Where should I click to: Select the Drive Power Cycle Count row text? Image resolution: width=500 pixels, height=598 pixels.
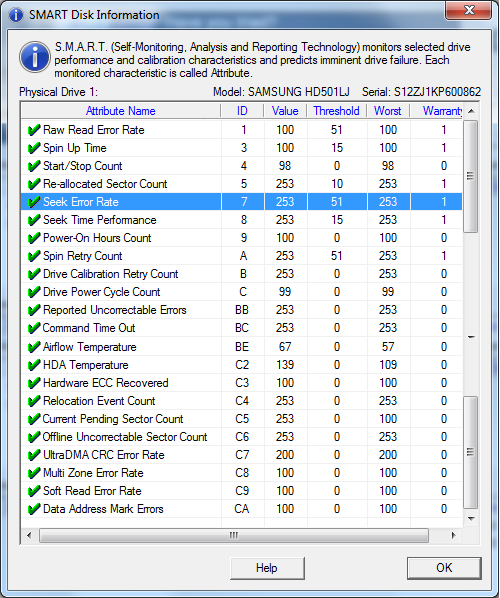coord(102,292)
